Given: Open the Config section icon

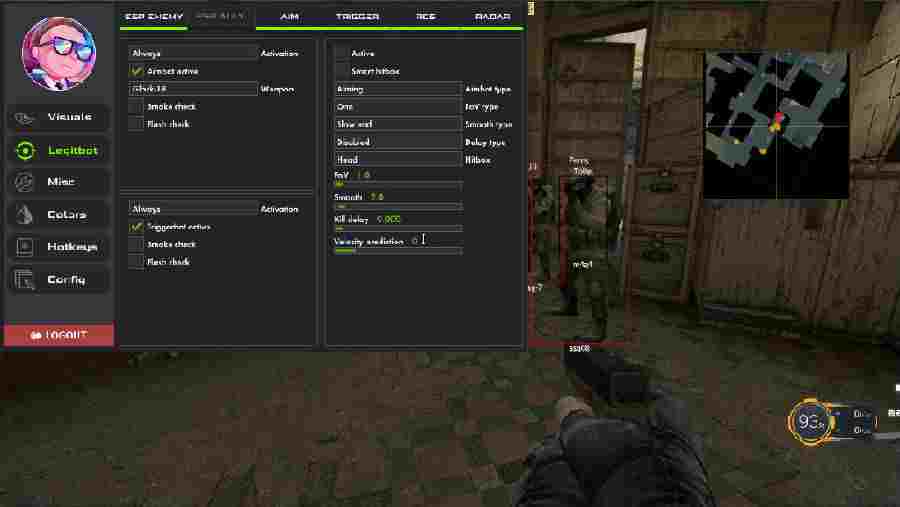Looking at the screenshot, I should tap(24, 280).
